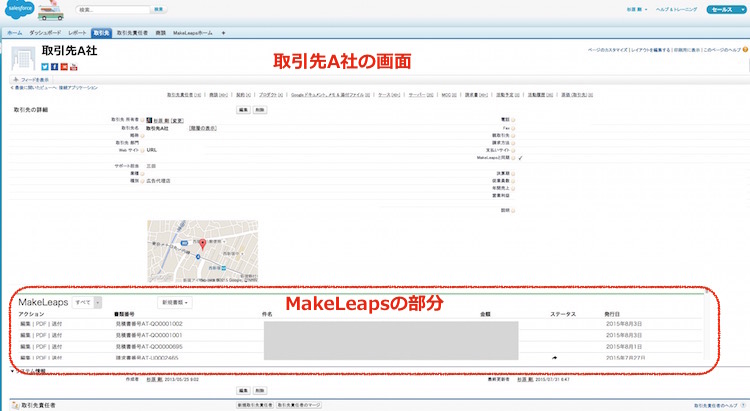The image size is (750, 411).
Task: Click 印刷用に表示 link
Action: [x=687, y=50]
